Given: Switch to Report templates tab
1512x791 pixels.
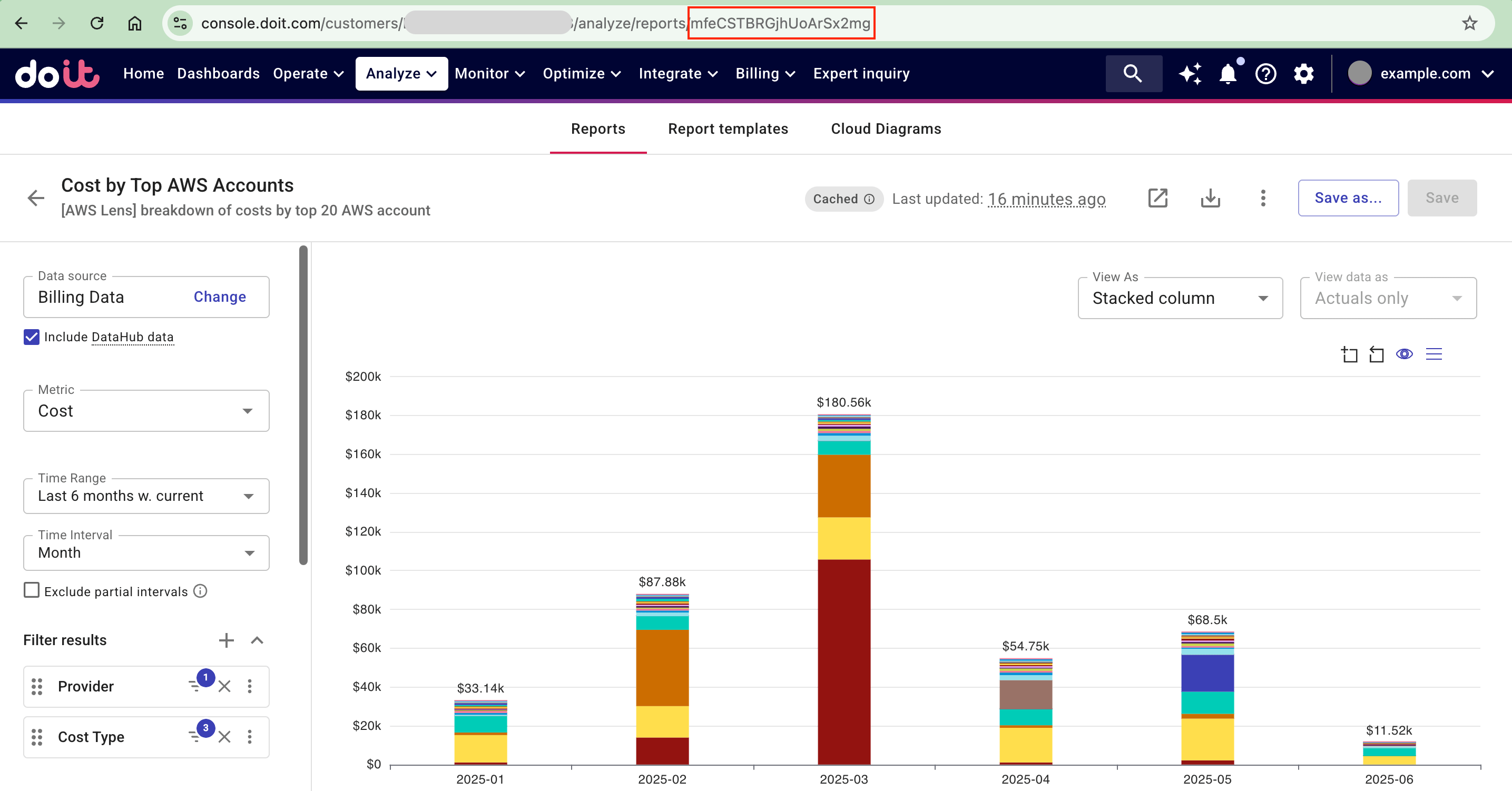Looking at the screenshot, I should coord(728,128).
